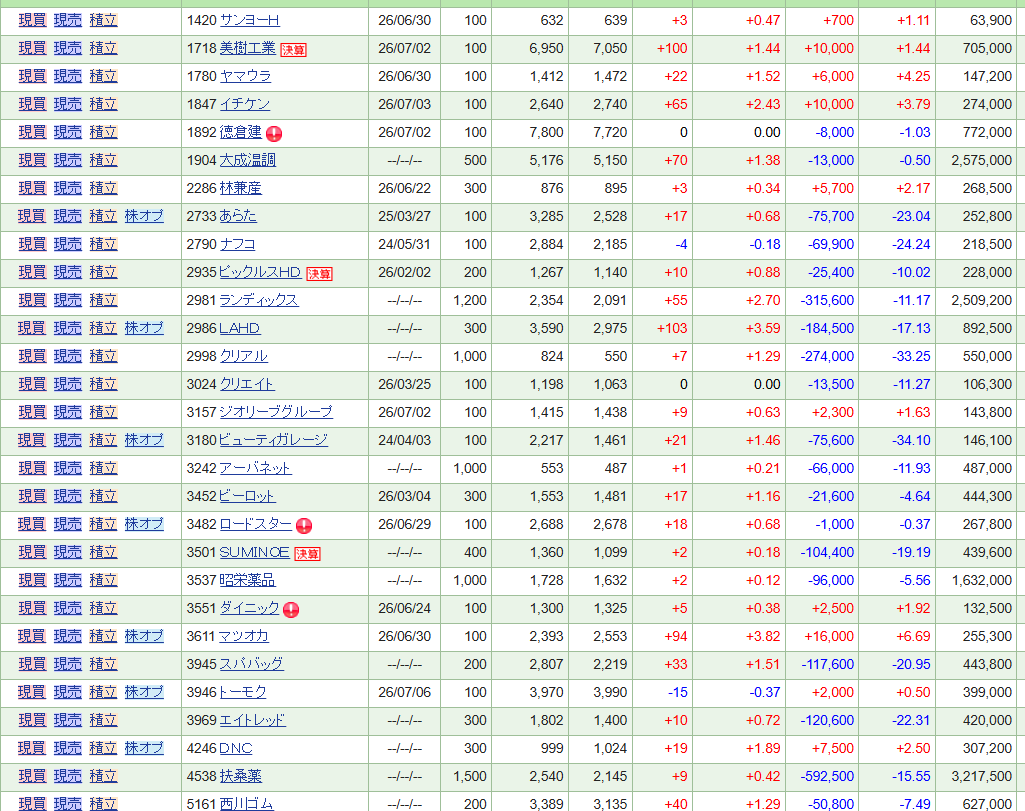This screenshot has height=811, width=1025.
Task: Click 株オプ in the LAHD row
Action: point(144,329)
